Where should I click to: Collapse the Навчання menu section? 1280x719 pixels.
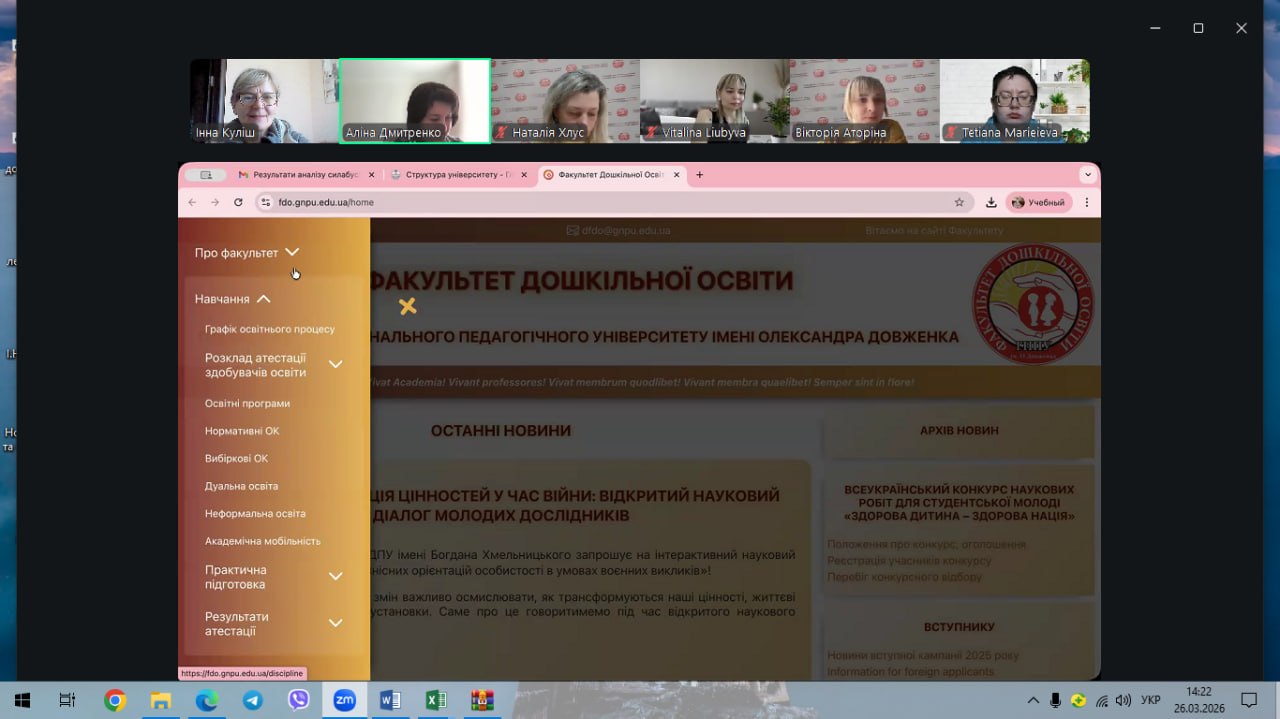pyautogui.click(x=232, y=299)
